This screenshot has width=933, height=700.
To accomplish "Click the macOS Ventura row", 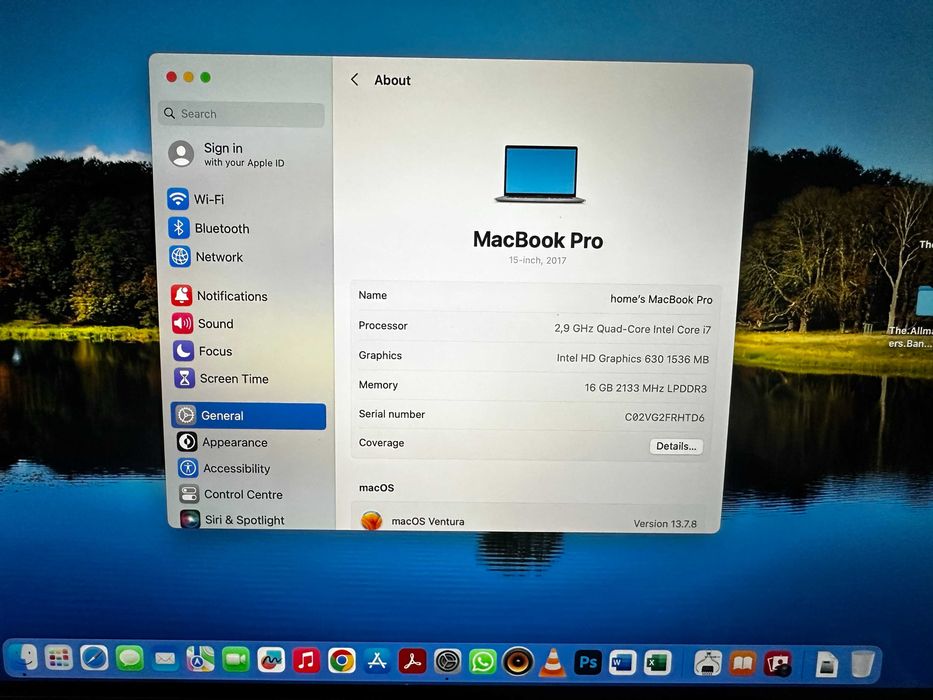I will 528,520.
